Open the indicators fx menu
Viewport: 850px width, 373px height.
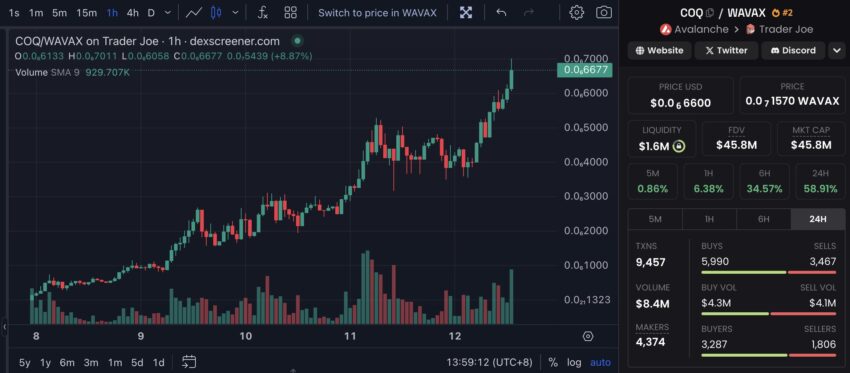coord(263,12)
